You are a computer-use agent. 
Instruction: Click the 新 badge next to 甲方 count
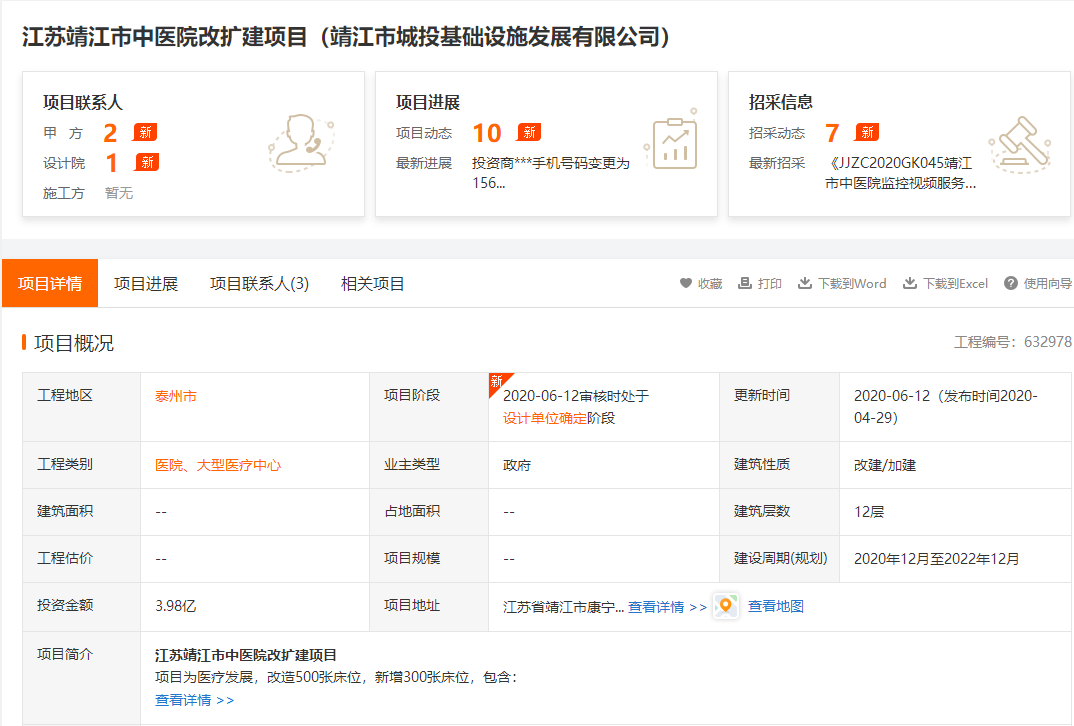coord(145,132)
